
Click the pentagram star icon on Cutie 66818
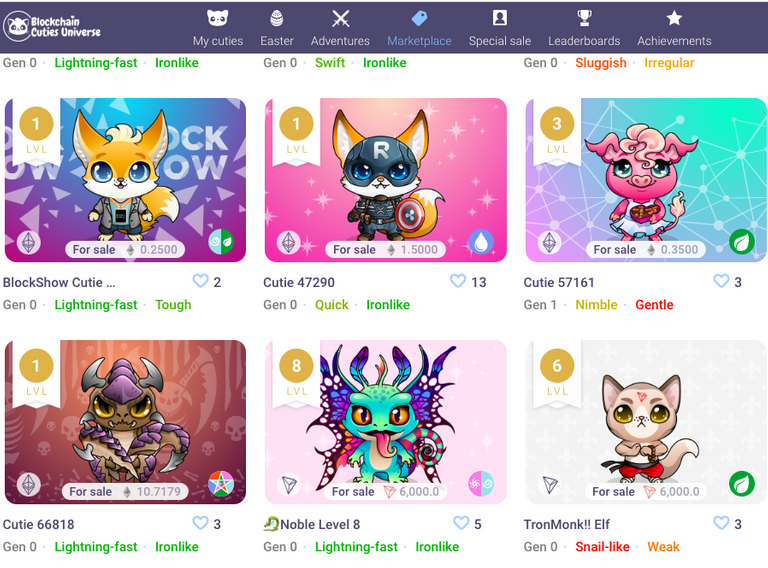pyautogui.click(x=221, y=484)
